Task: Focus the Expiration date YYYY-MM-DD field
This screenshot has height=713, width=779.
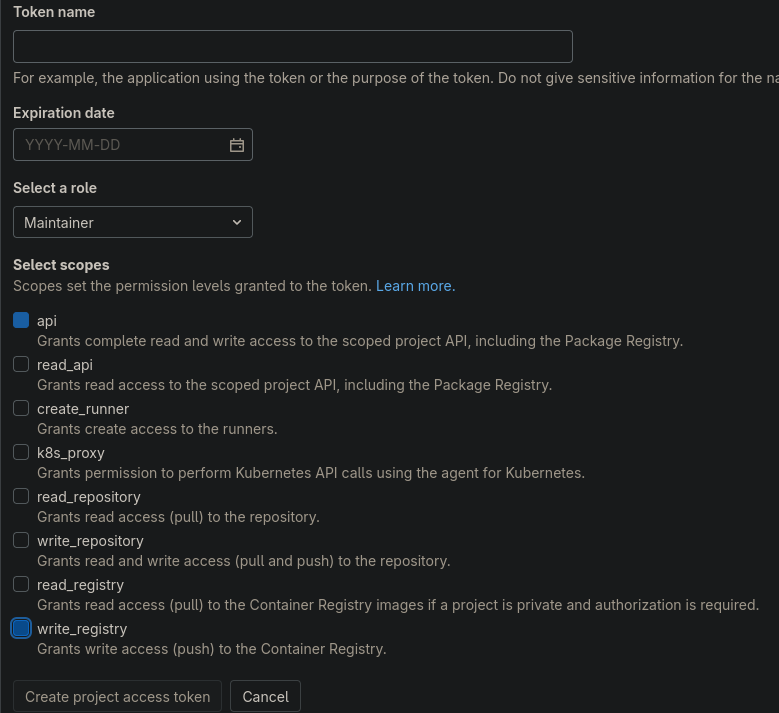Action: pyautogui.click(x=120, y=145)
